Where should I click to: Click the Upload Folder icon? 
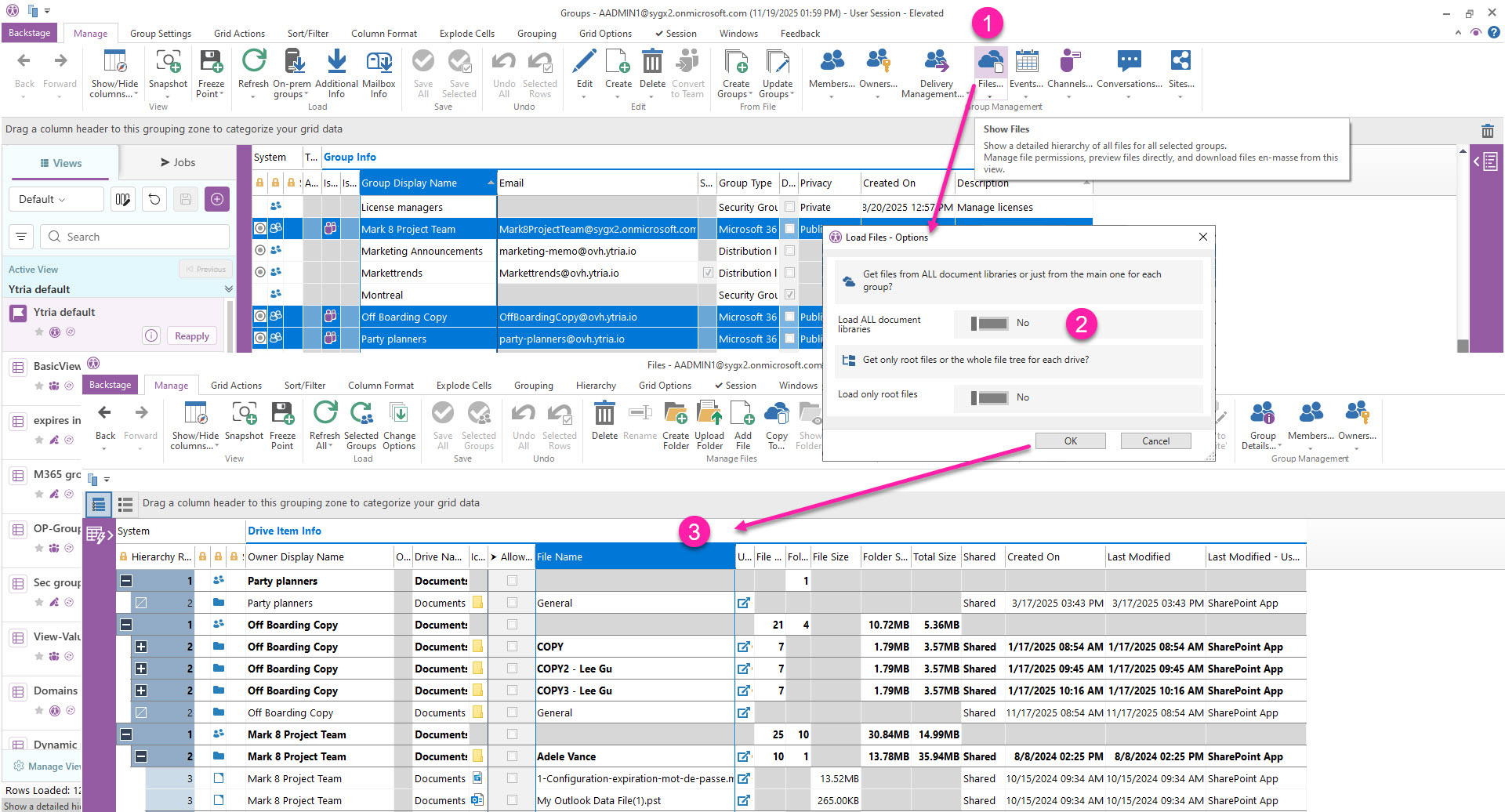click(x=709, y=415)
